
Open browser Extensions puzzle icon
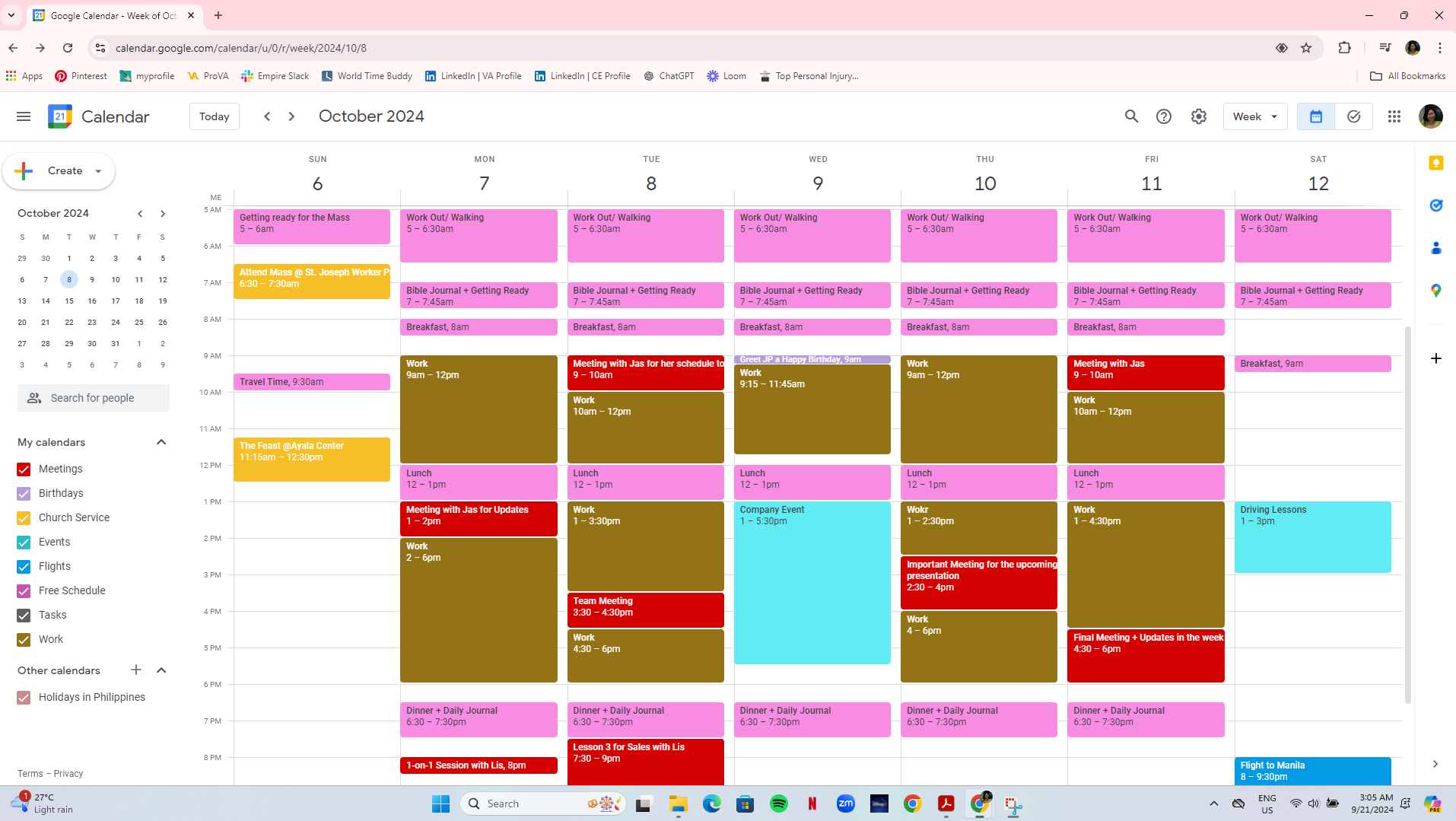[1345, 48]
